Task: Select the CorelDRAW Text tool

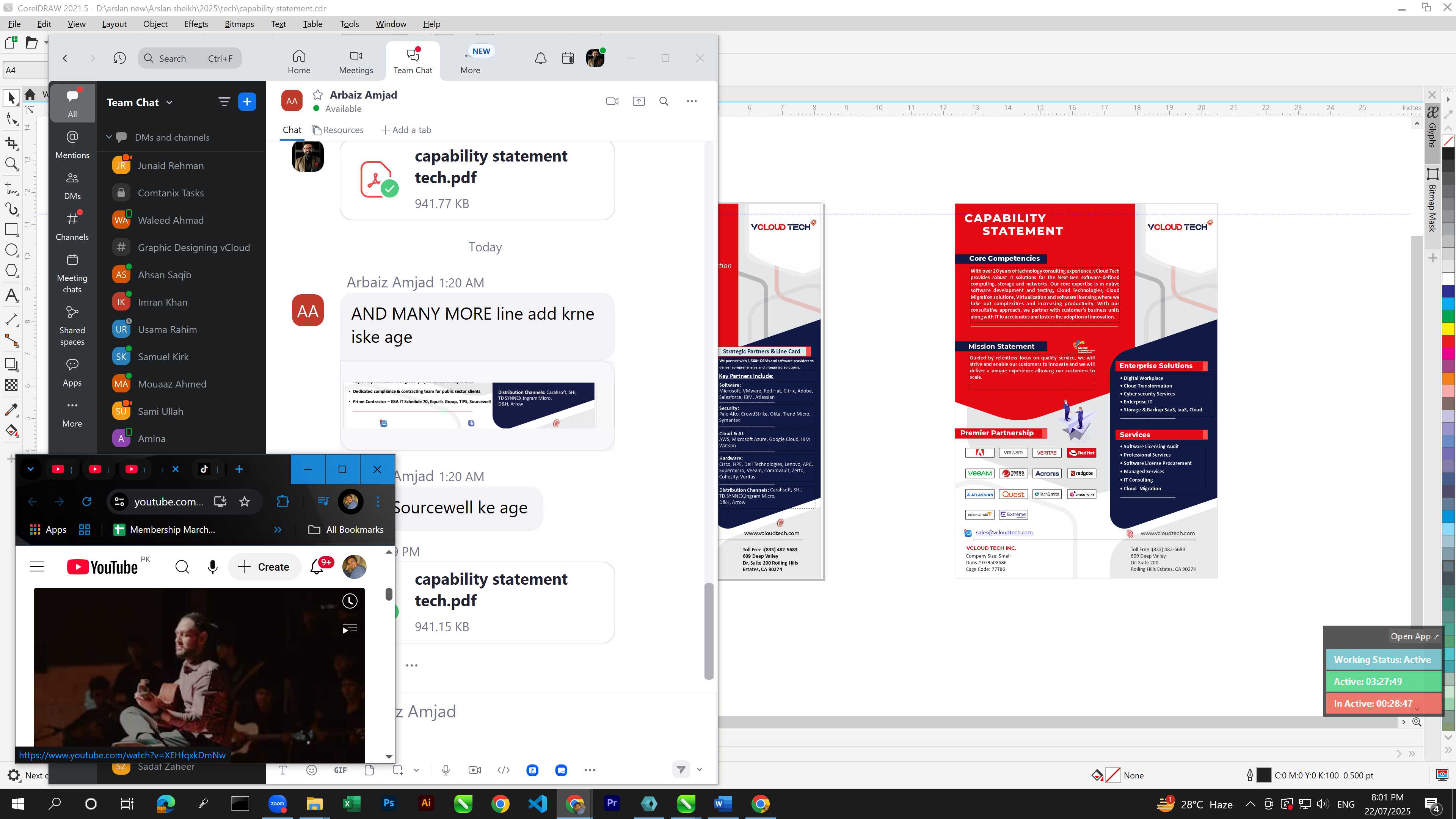Action: [x=11, y=295]
